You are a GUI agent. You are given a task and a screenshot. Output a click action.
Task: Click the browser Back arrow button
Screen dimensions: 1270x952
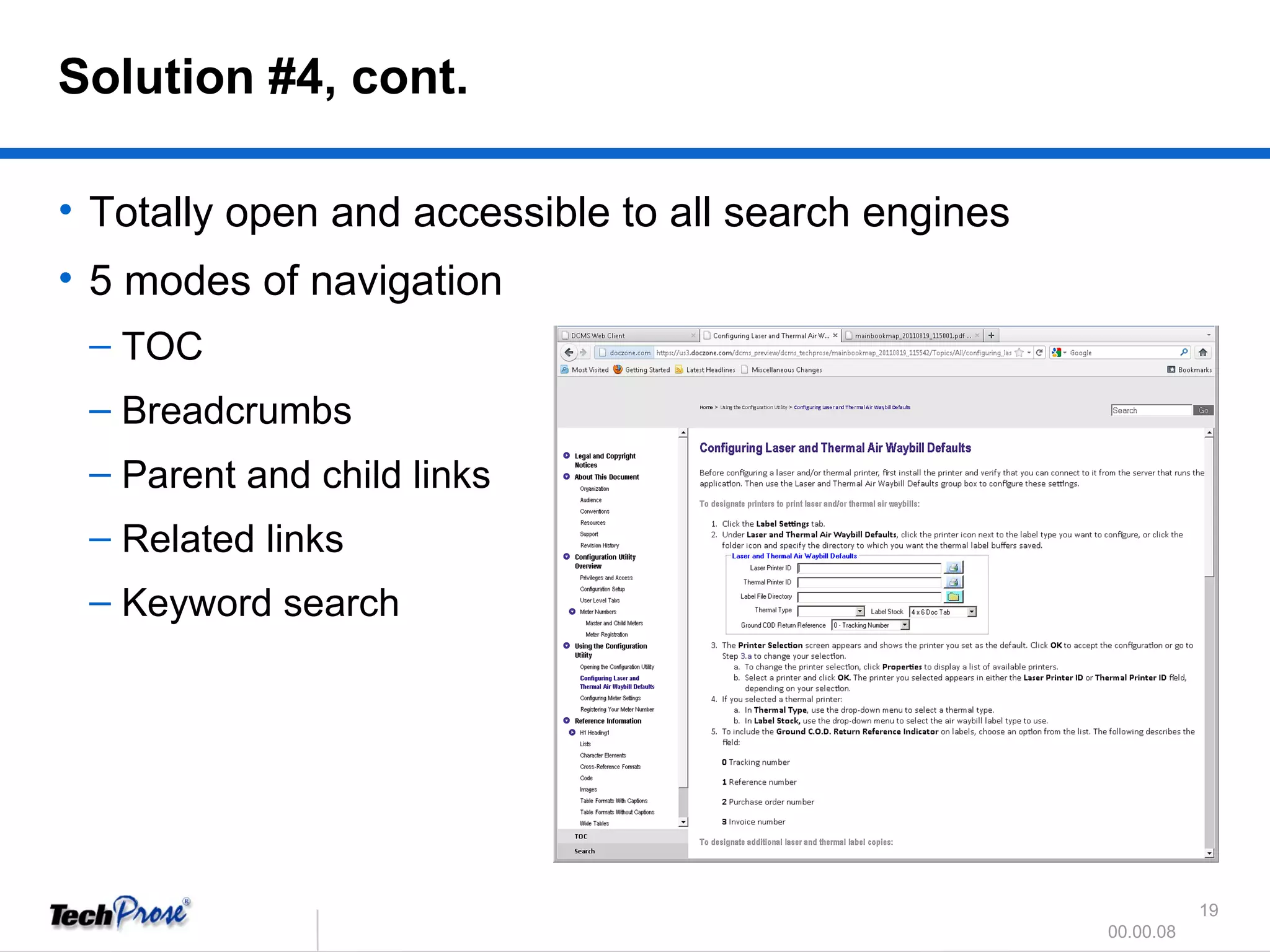tap(569, 353)
